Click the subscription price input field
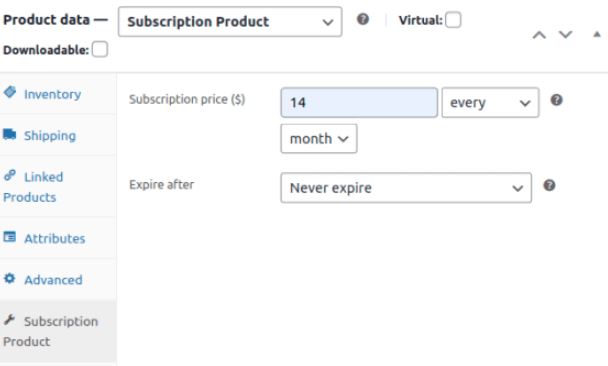Image resolution: width=608 pixels, height=366 pixels. (359, 103)
